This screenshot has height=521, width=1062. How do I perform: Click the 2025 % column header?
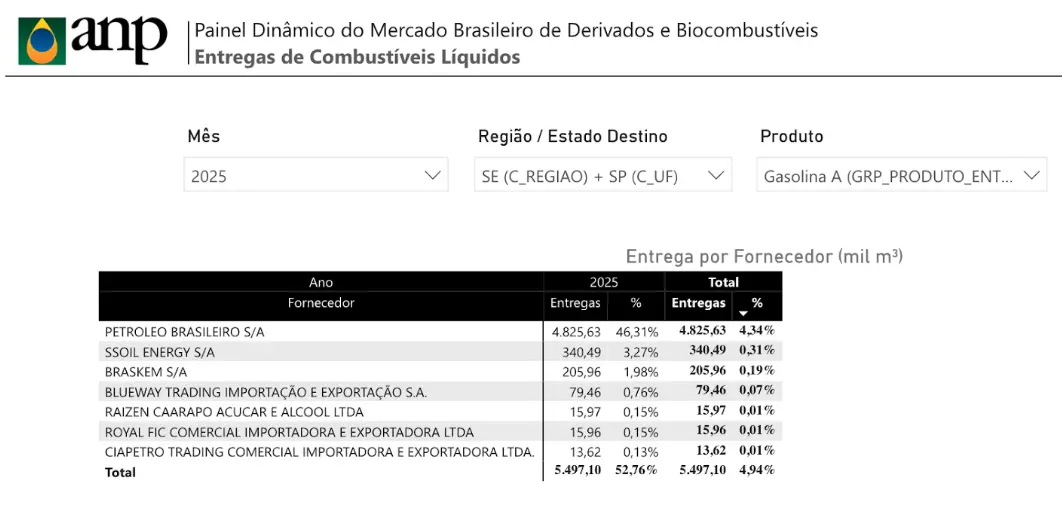(636, 303)
